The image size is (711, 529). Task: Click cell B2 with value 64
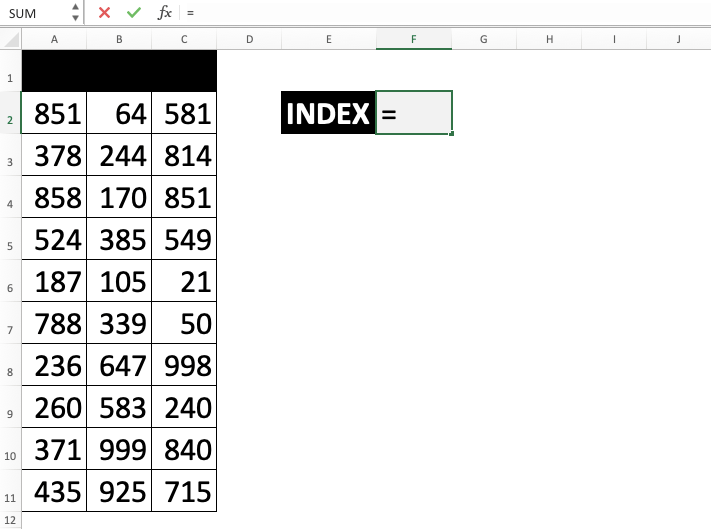119,113
